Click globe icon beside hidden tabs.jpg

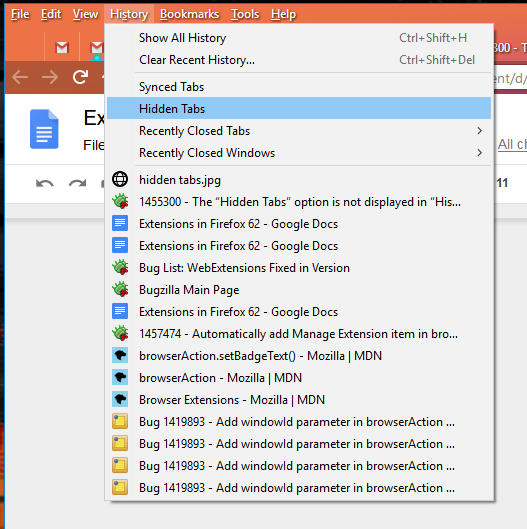(x=120, y=179)
